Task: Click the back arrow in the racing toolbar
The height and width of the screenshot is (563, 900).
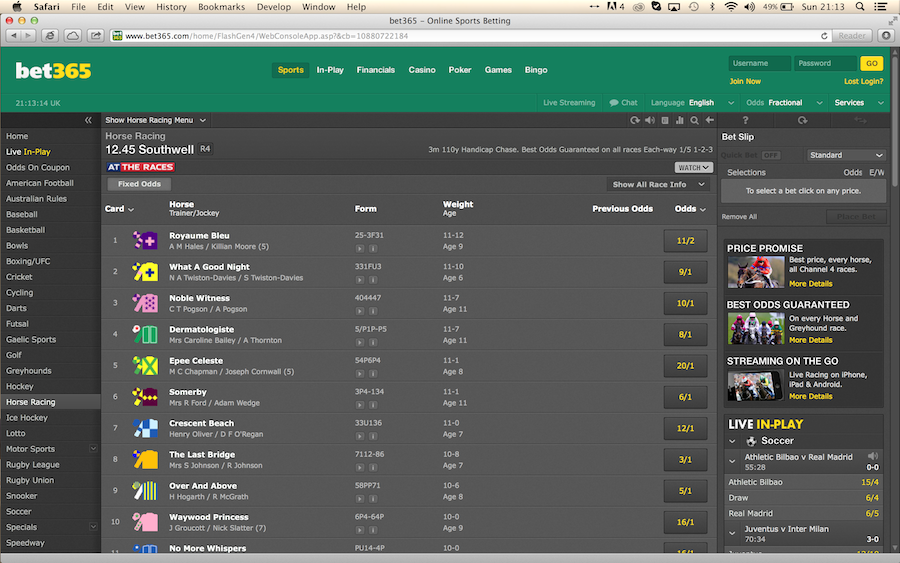Action: click(x=709, y=120)
